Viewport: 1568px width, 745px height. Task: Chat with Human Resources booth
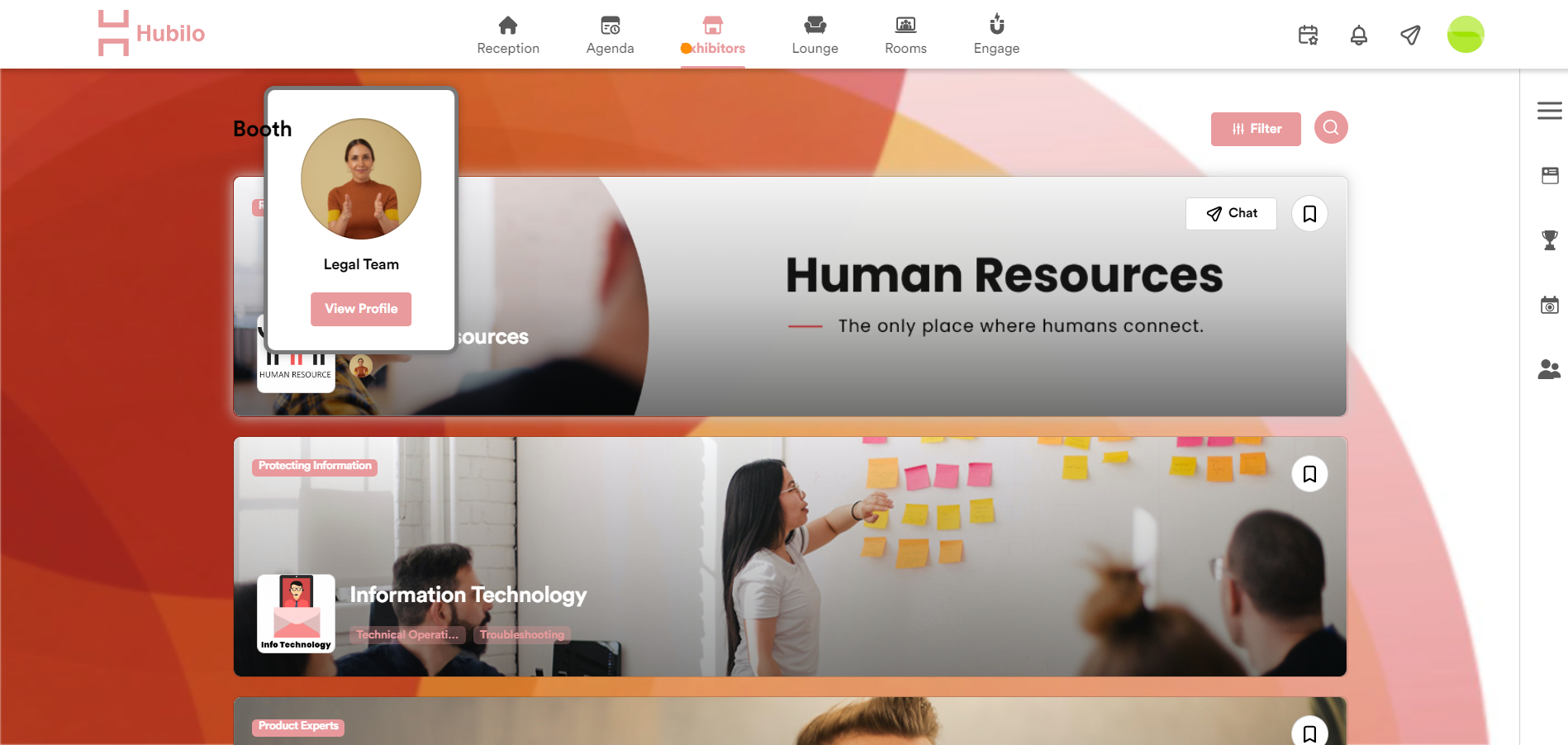[x=1231, y=213]
